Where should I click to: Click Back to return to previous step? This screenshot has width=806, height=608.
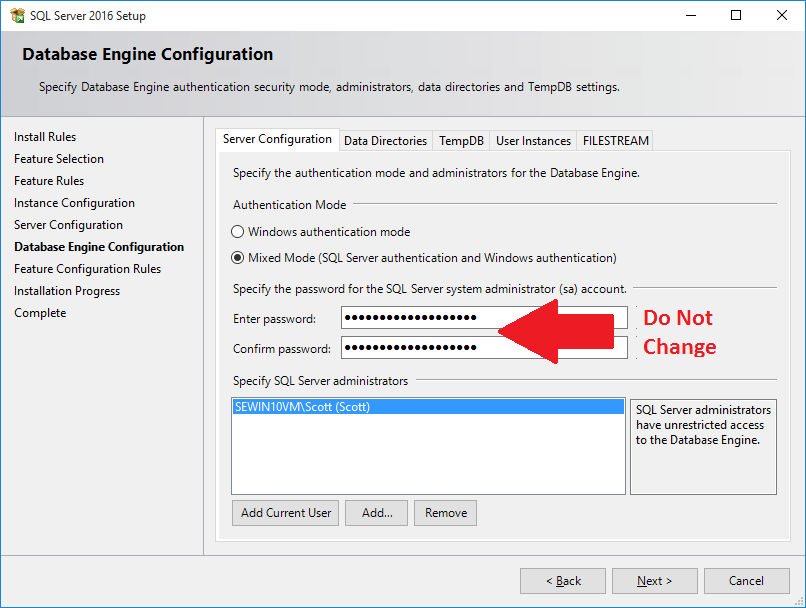[562, 580]
